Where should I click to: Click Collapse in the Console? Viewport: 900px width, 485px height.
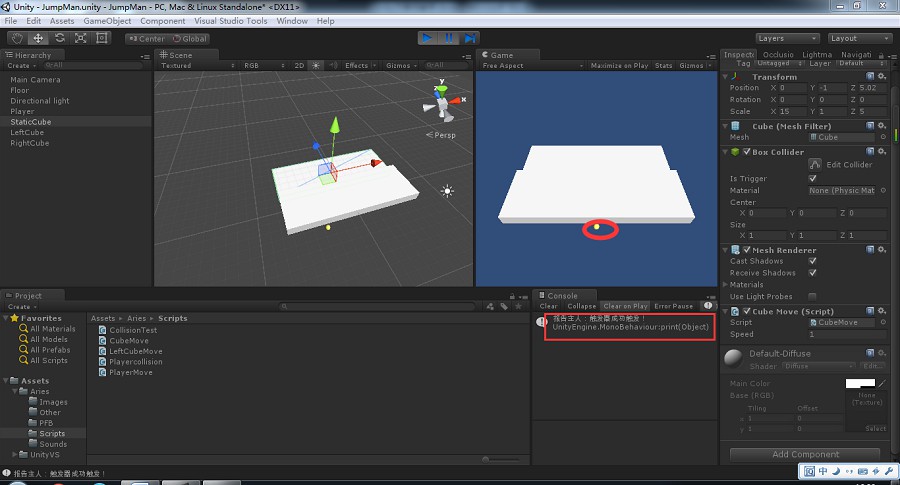[581, 306]
